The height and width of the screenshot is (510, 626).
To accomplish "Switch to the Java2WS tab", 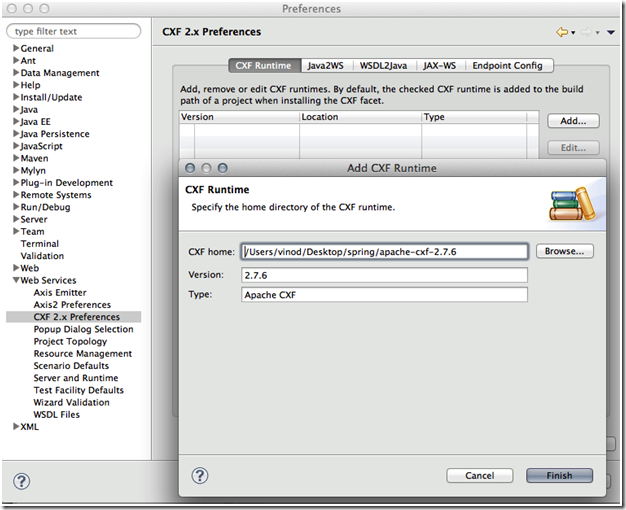I will (x=325, y=65).
